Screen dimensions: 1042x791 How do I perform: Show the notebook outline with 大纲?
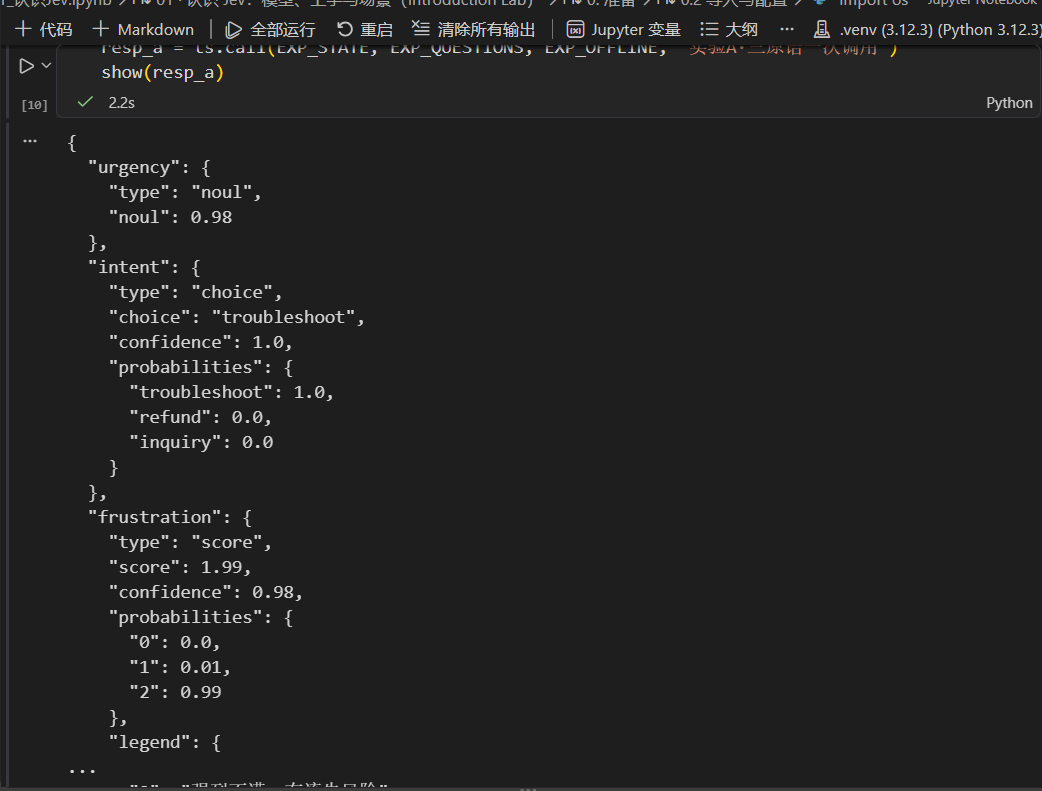click(729, 30)
